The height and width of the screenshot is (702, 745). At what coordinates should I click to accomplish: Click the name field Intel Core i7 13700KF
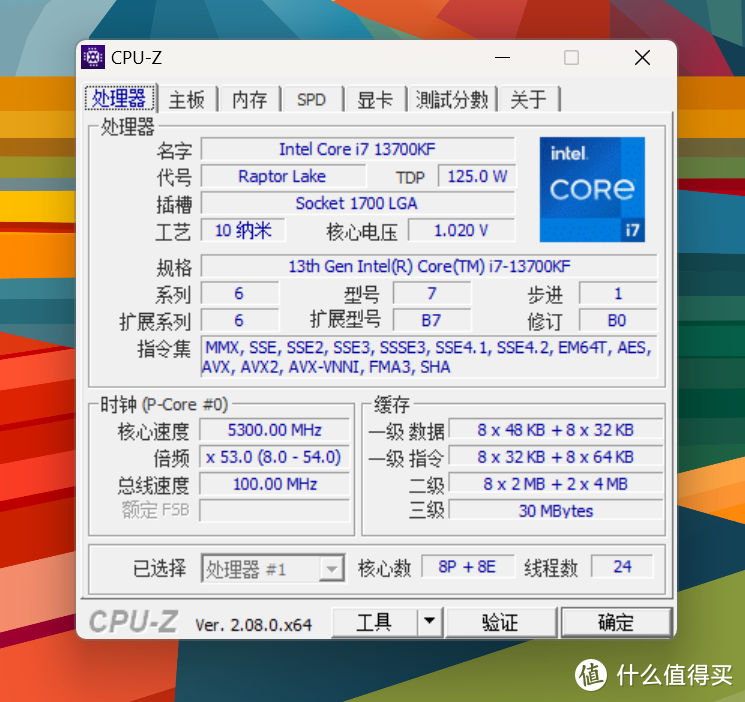point(358,149)
